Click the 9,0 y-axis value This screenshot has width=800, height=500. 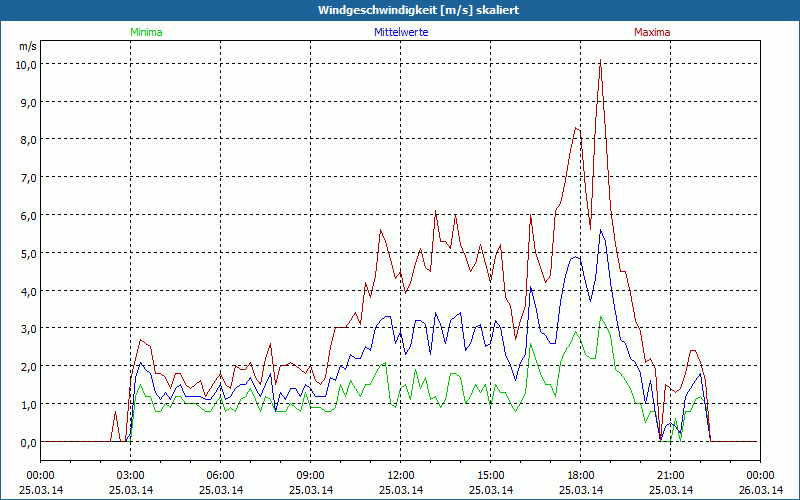[29, 102]
